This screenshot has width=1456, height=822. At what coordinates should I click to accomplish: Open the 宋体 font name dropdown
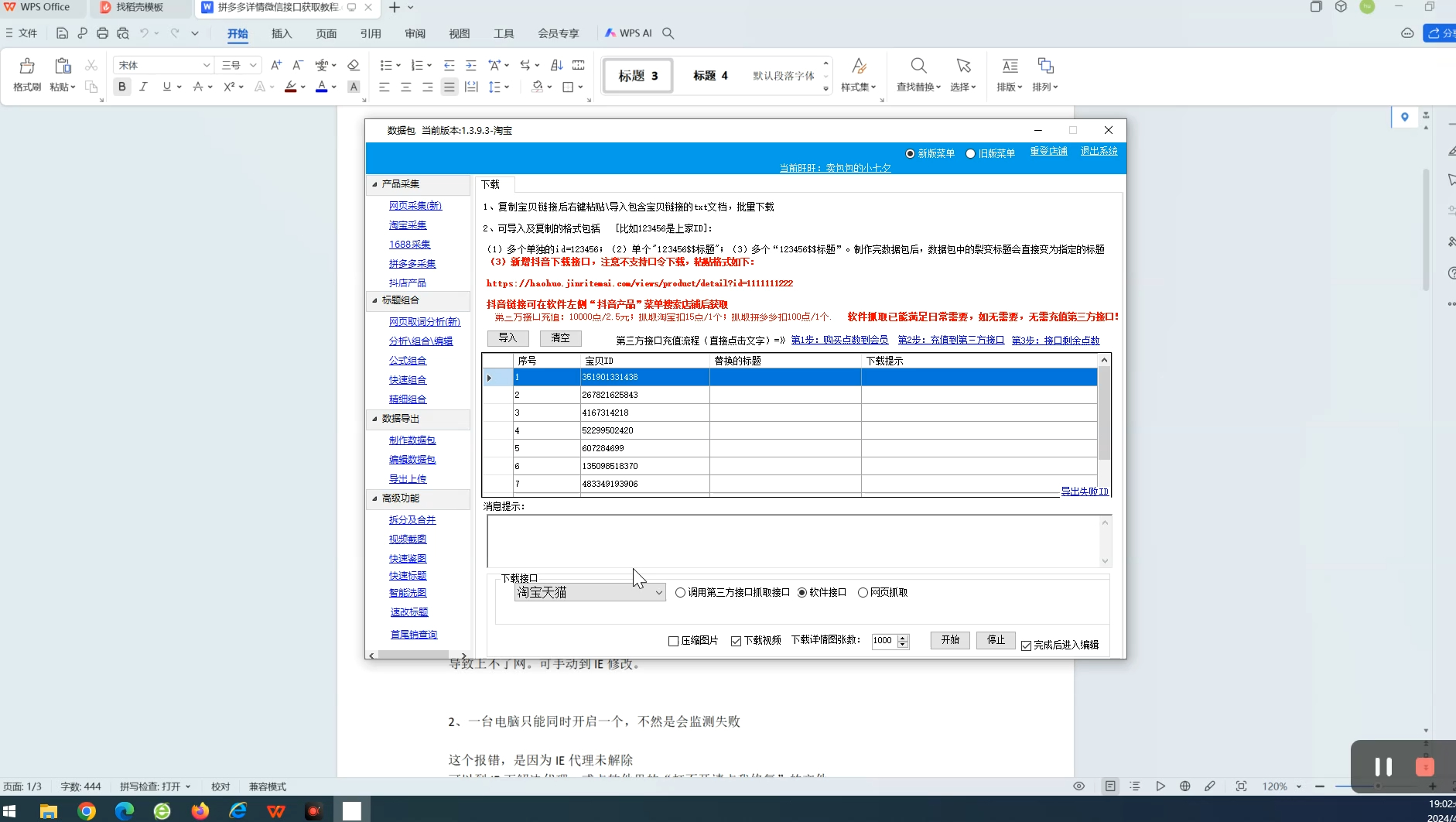206,65
